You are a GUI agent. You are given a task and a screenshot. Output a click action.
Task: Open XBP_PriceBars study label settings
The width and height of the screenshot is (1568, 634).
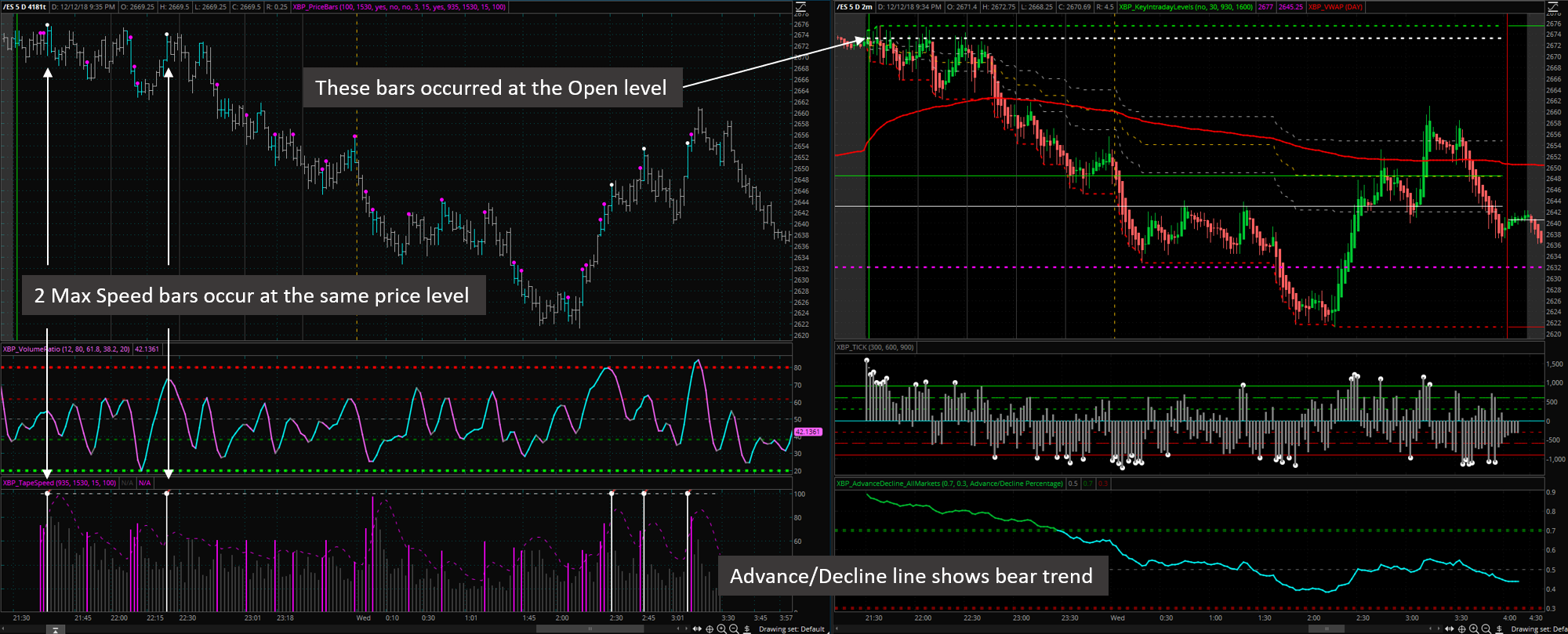[399, 7]
